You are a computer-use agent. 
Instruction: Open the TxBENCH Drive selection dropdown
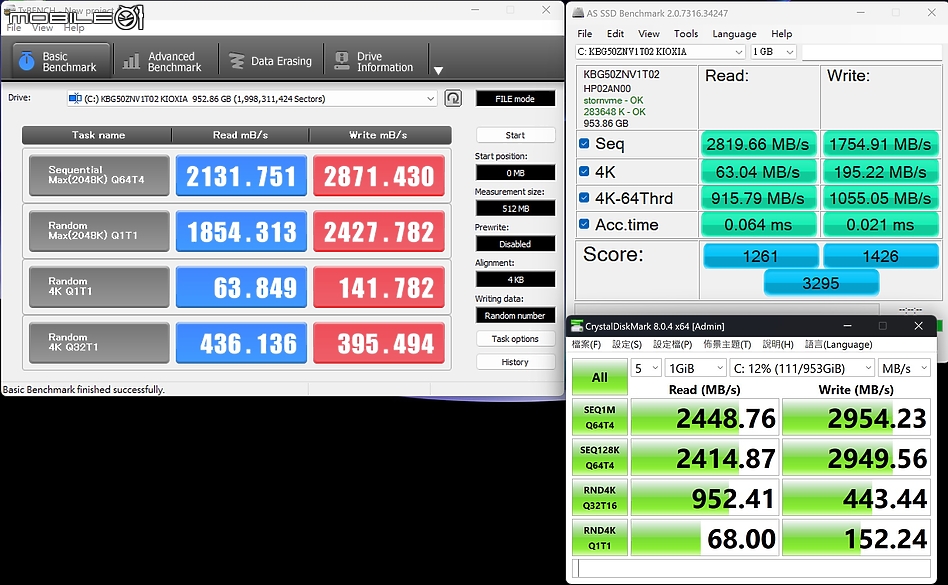click(x=252, y=99)
